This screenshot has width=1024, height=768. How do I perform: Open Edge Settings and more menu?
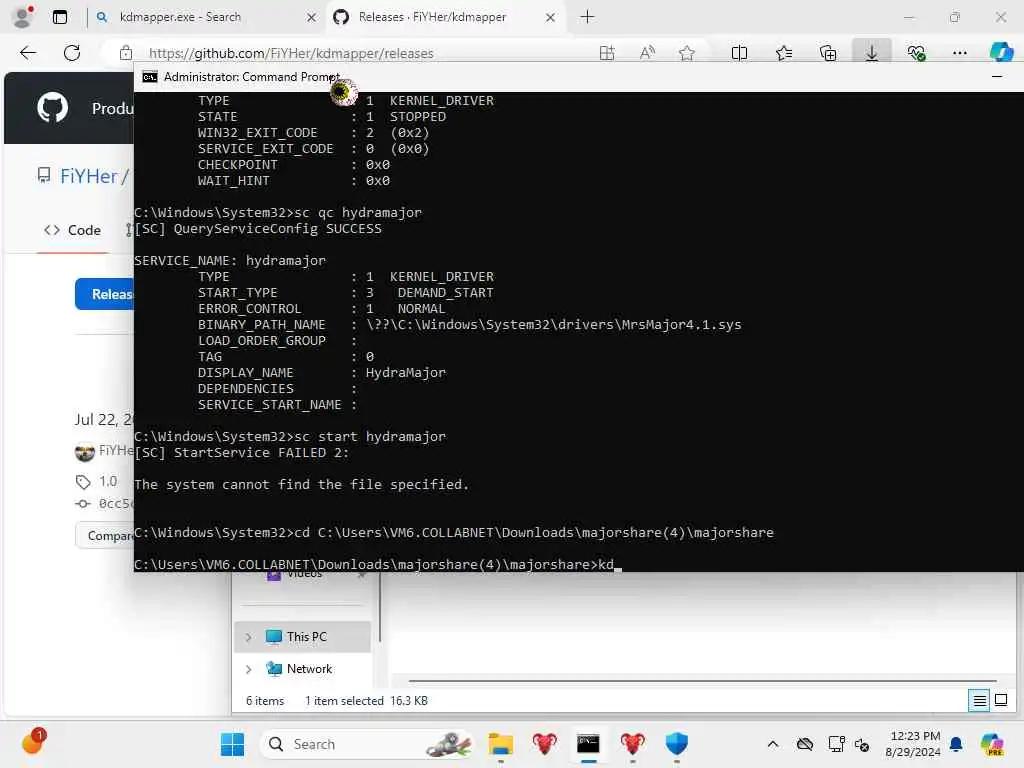point(959,53)
